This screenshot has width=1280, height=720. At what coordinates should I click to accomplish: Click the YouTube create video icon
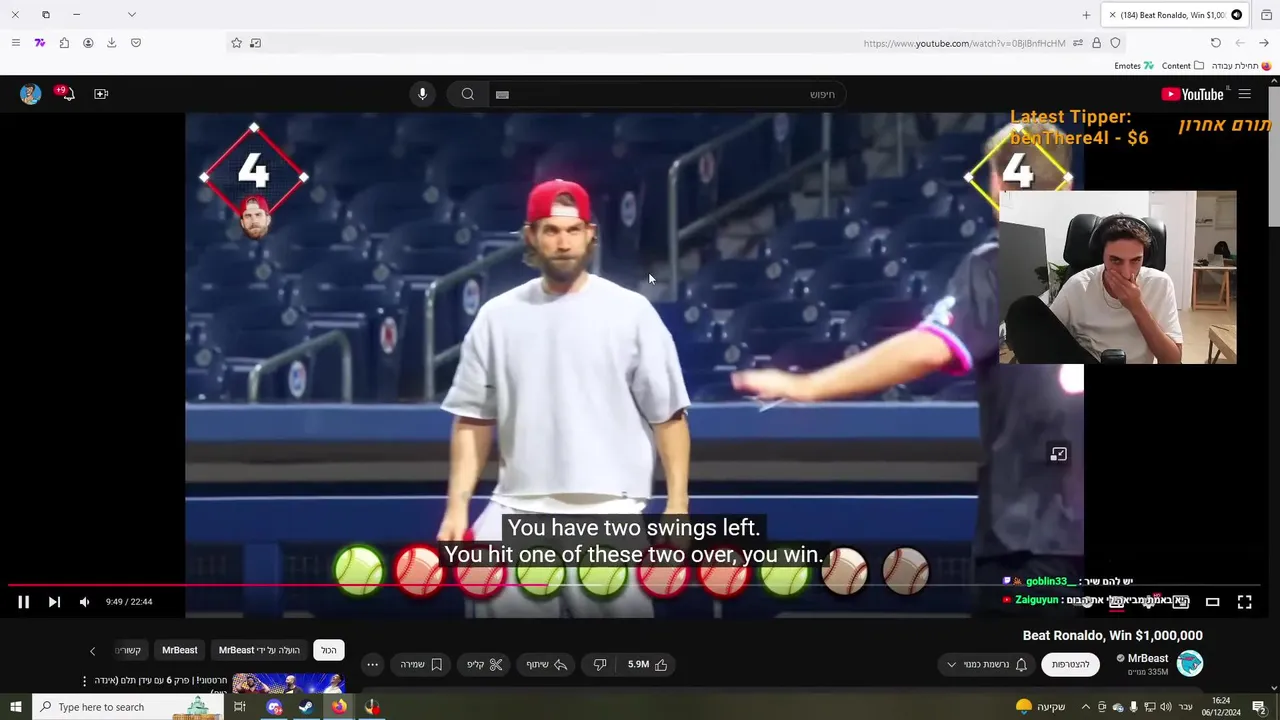click(101, 94)
